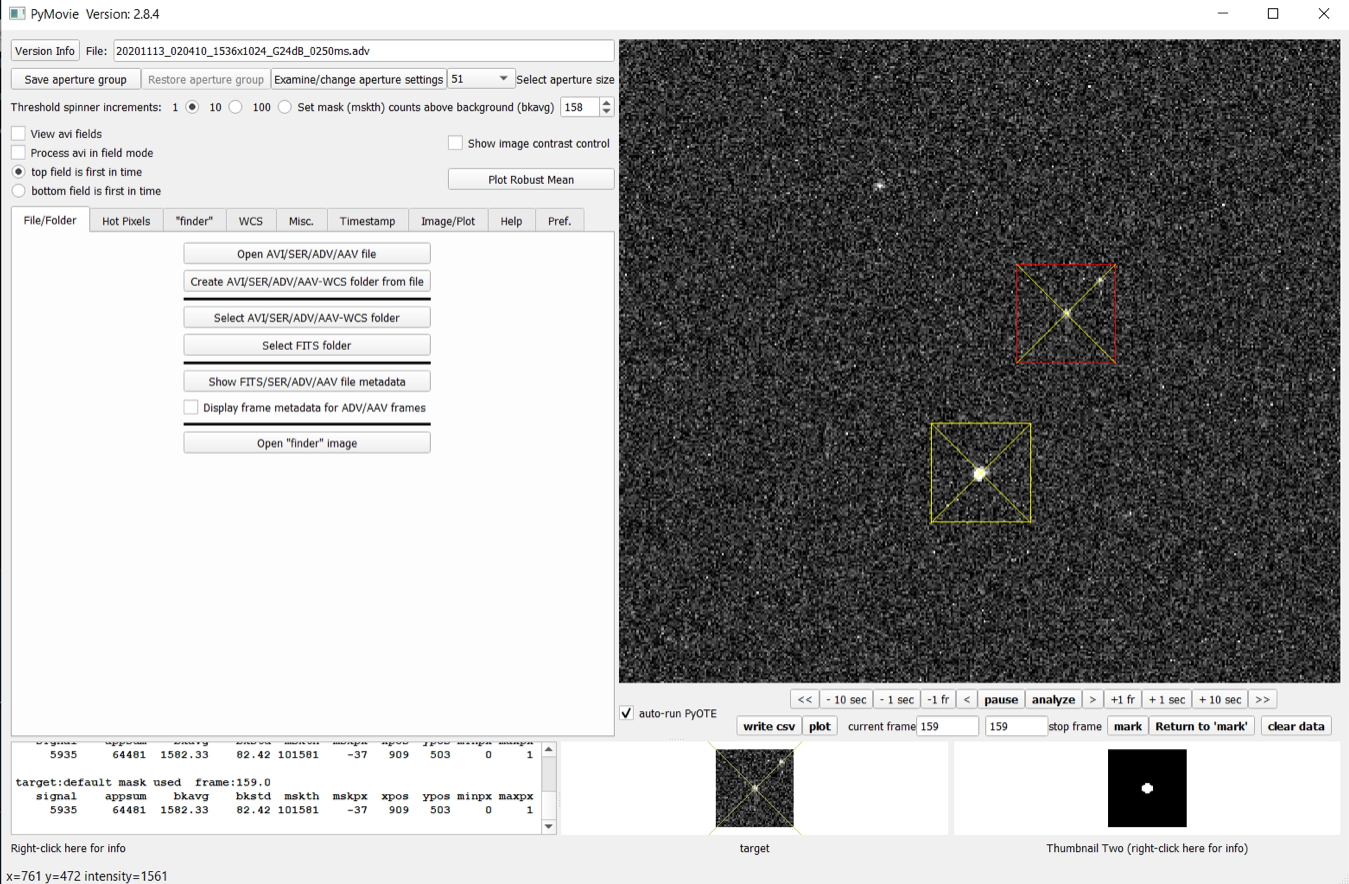Increase the mskth spinner value of 158
The width and height of the screenshot is (1349, 884).
606,102
